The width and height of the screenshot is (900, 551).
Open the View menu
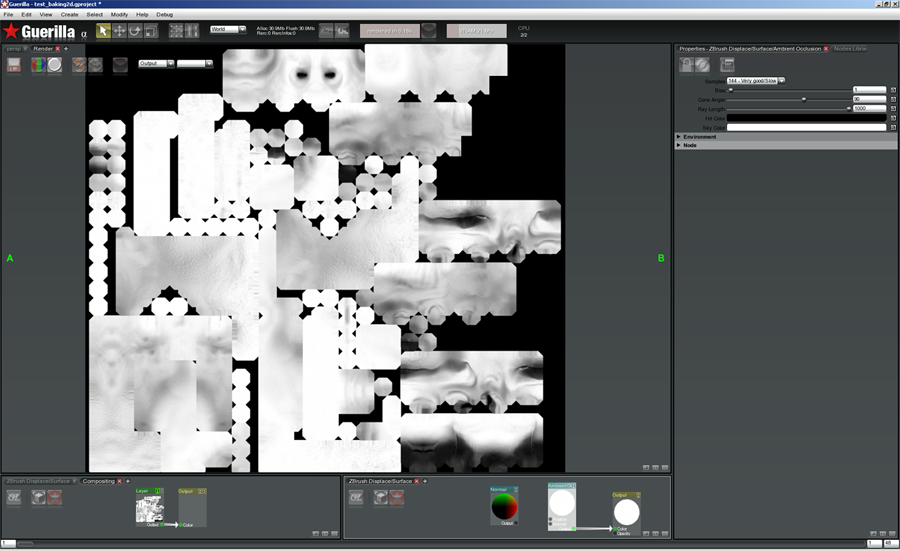coord(46,14)
